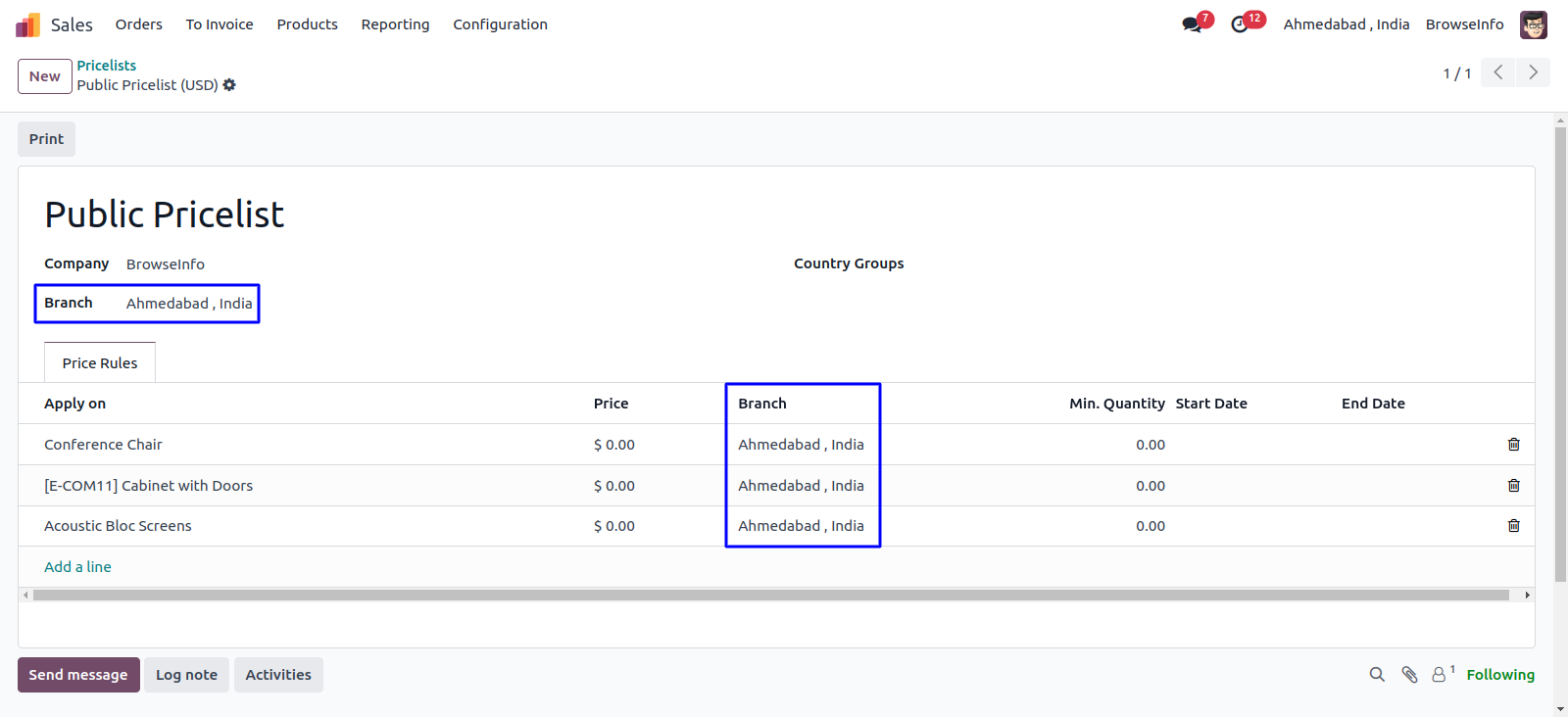
Task: Go to the previous record arrow
Action: [1497, 72]
